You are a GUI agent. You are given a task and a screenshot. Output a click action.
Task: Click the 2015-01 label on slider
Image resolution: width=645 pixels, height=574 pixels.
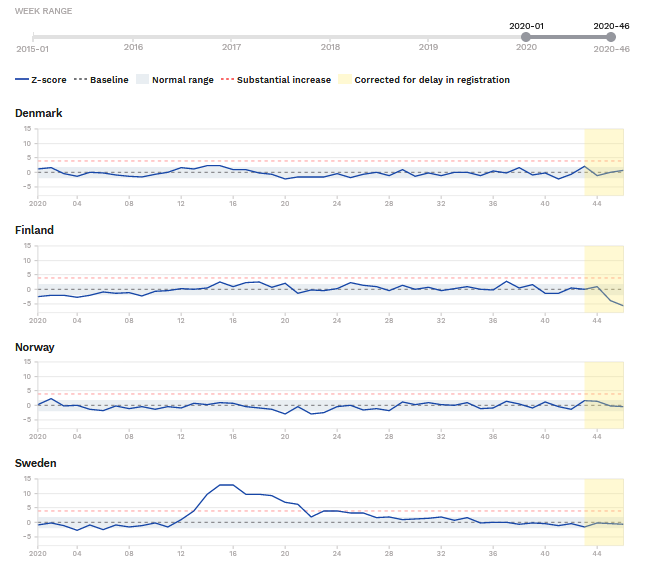[x=32, y=49]
